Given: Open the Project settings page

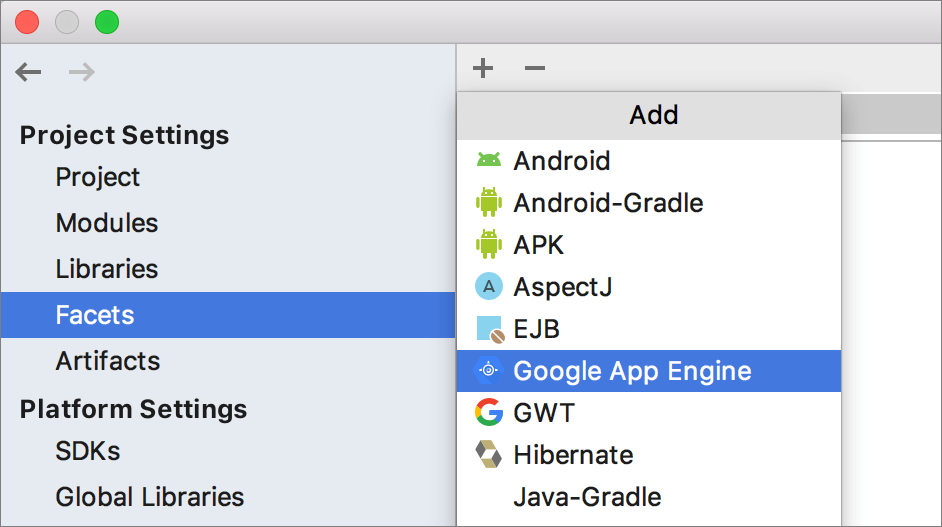Looking at the screenshot, I should (x=98, y=177).
